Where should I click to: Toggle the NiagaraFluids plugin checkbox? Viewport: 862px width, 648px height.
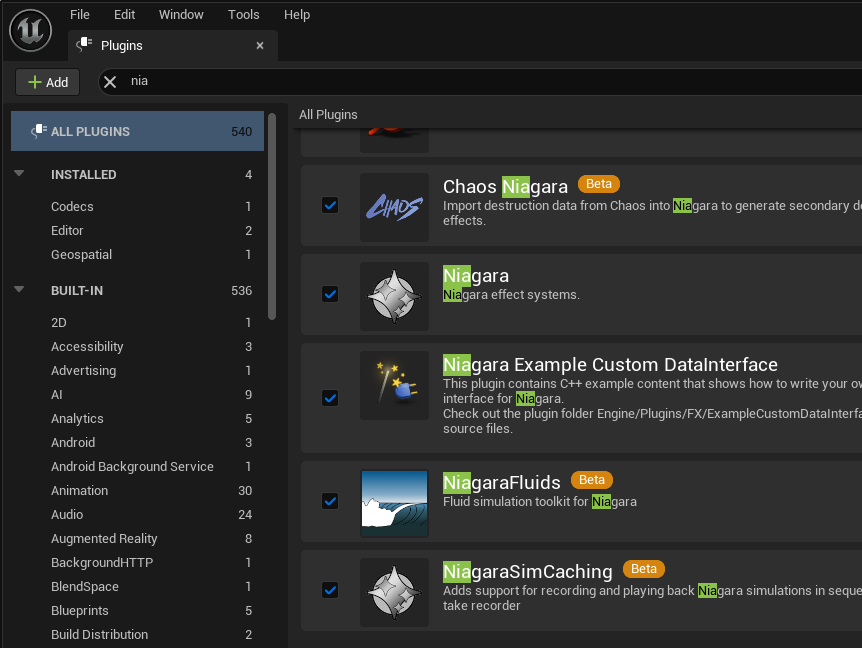(x=330, y=501)
